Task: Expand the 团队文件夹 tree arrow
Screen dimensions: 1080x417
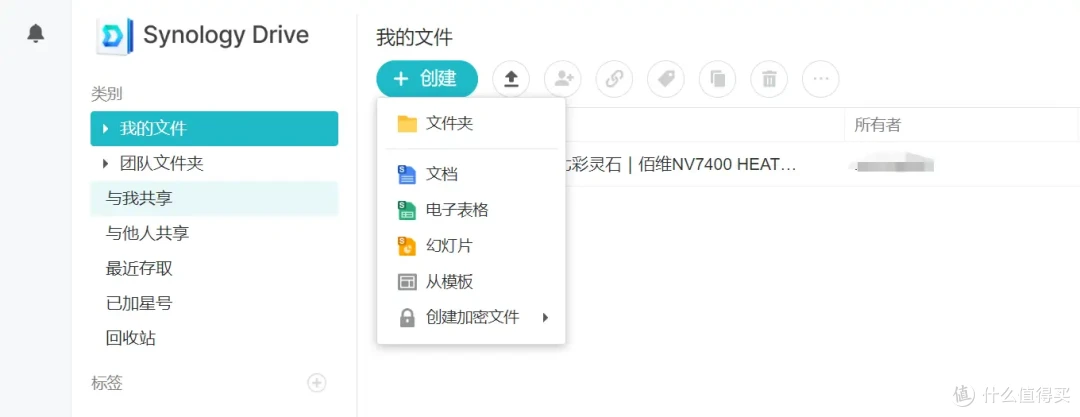Action: 105,163
